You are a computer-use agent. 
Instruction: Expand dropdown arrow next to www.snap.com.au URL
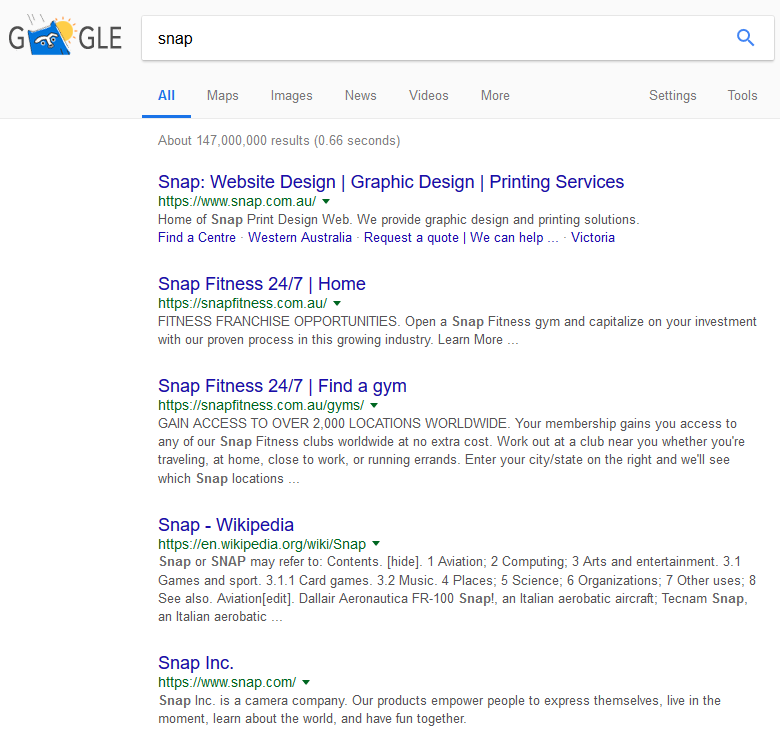pos(326,202)
